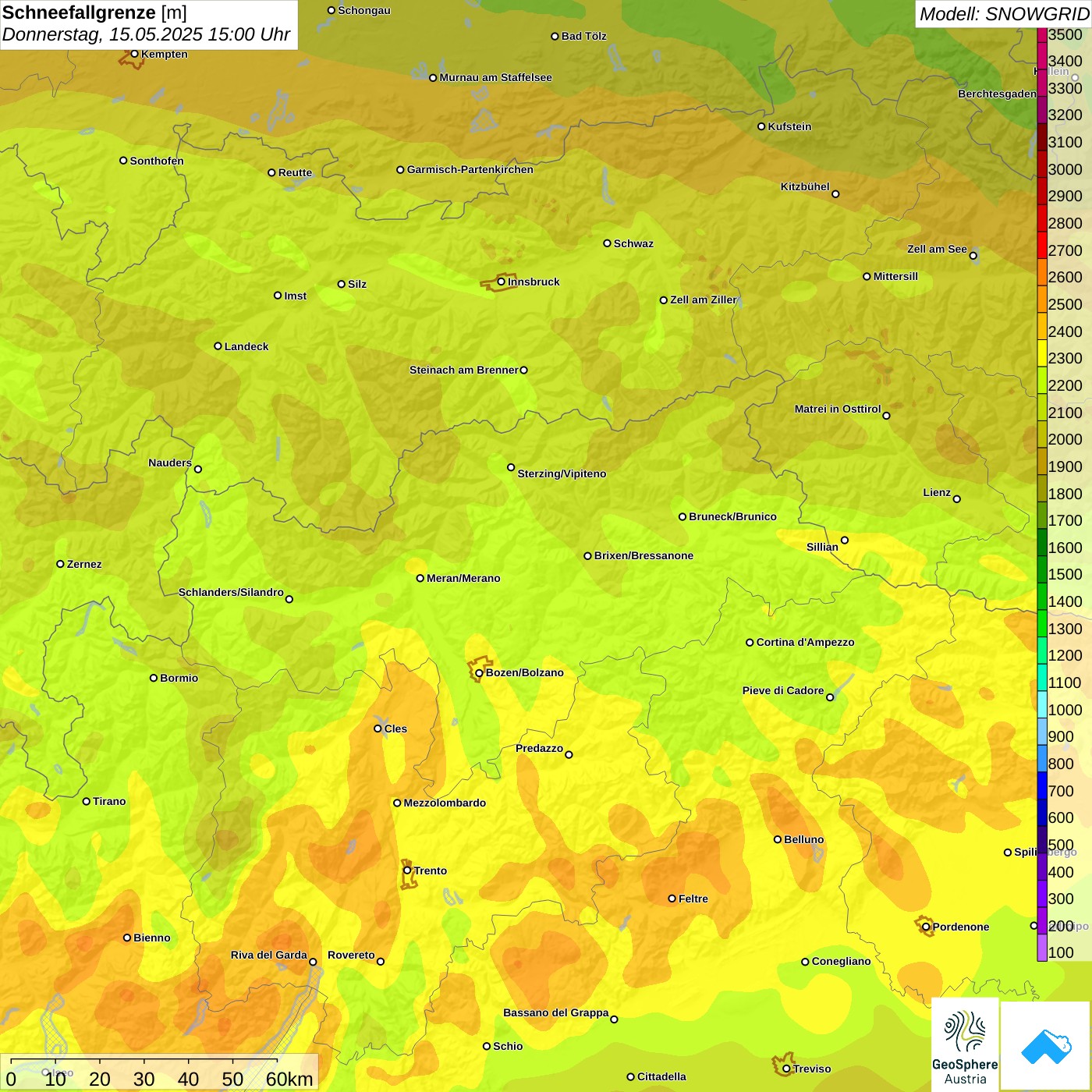Select the 2300 yellow legend swatch

[x=1041, y=353]
